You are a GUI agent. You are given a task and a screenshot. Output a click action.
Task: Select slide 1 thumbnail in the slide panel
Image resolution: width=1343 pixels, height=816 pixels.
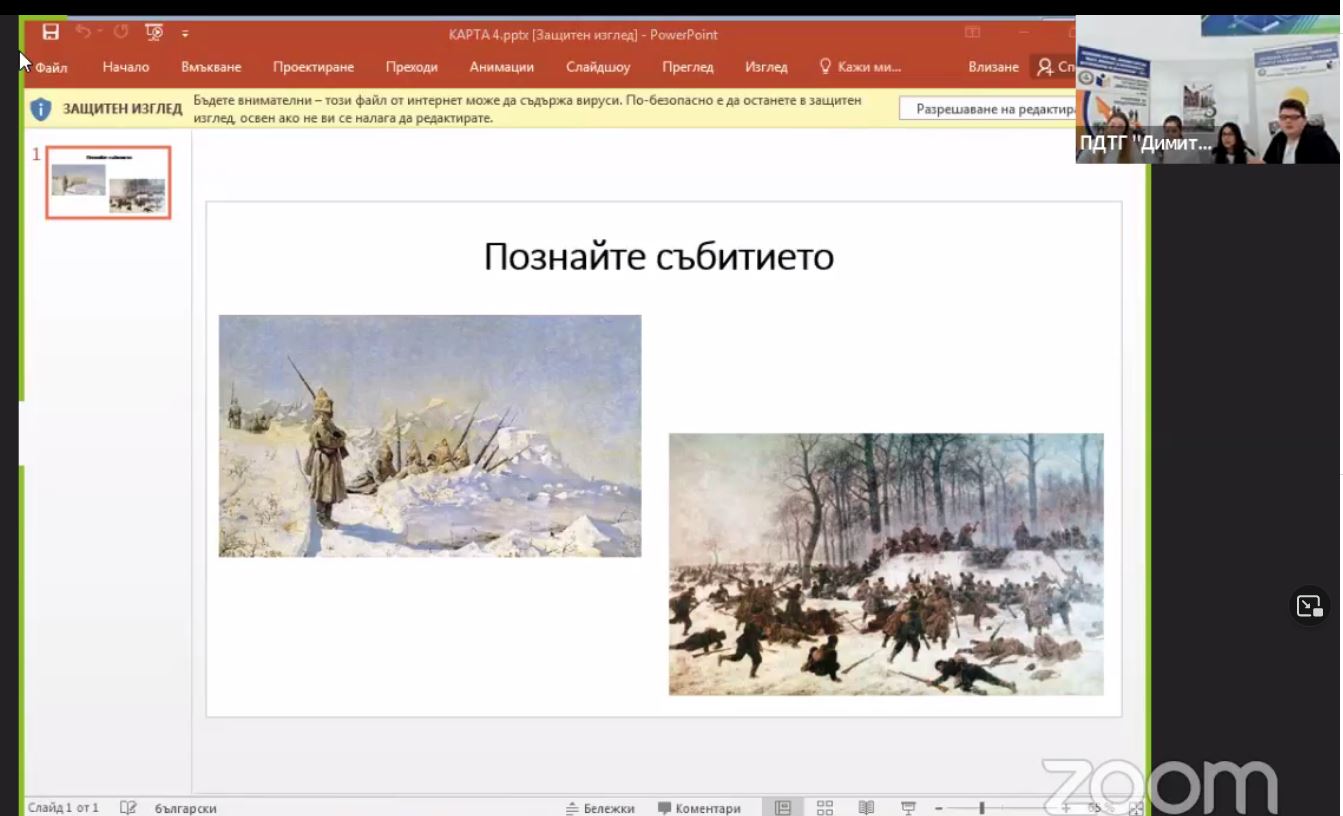(x=108, y=182)
